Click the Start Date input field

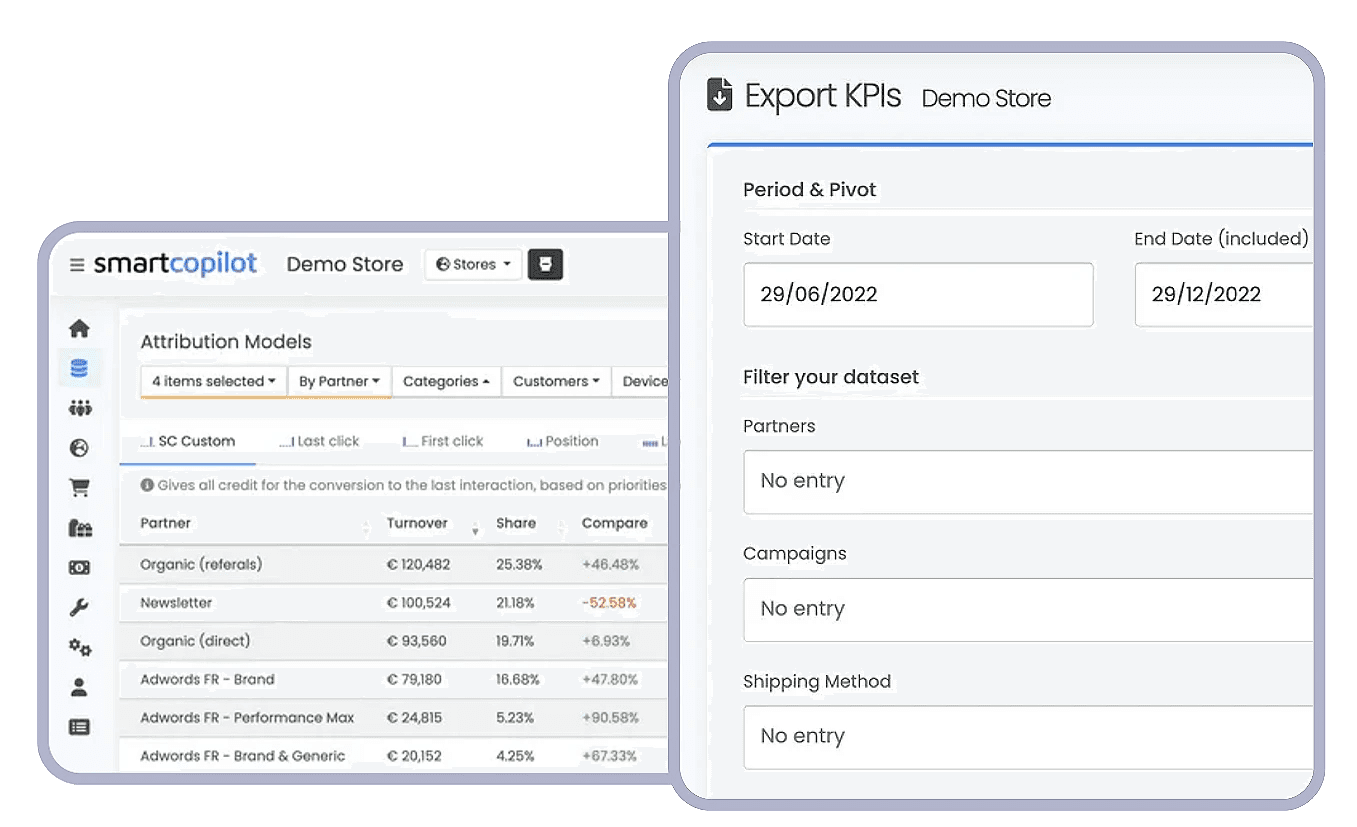[917, 295]
